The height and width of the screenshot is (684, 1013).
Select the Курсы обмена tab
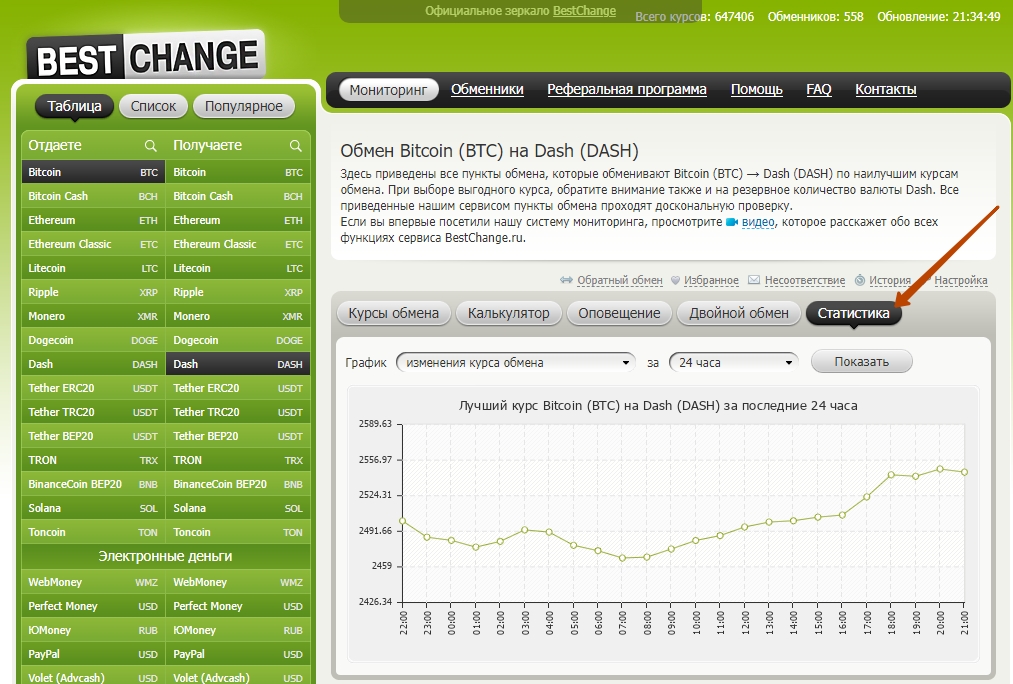tap(393, 313)
